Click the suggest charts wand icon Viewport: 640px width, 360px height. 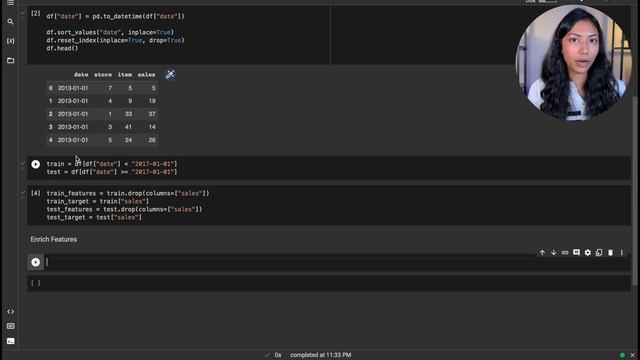(x=170, y=75)
